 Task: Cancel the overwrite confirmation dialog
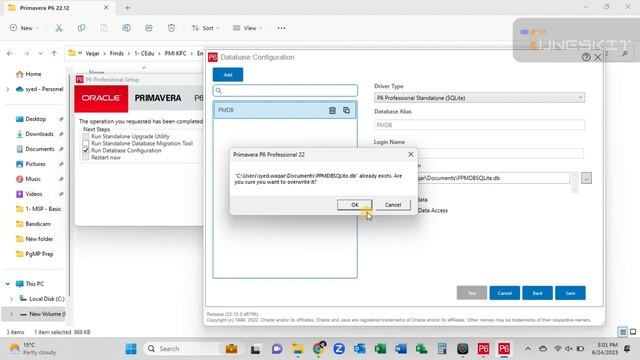coord(393,205)
